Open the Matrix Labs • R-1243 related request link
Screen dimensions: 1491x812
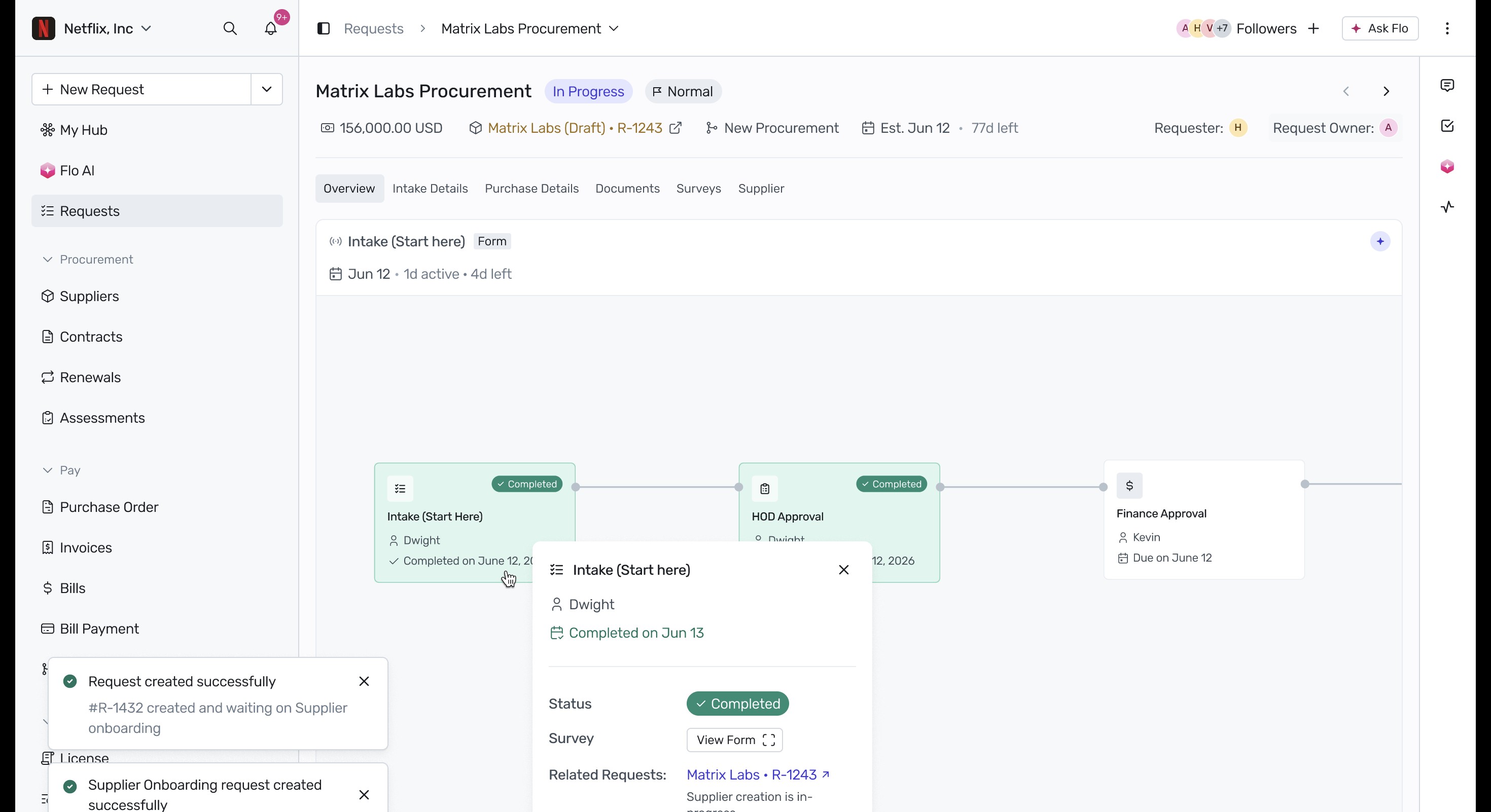(x=758, y=774)
